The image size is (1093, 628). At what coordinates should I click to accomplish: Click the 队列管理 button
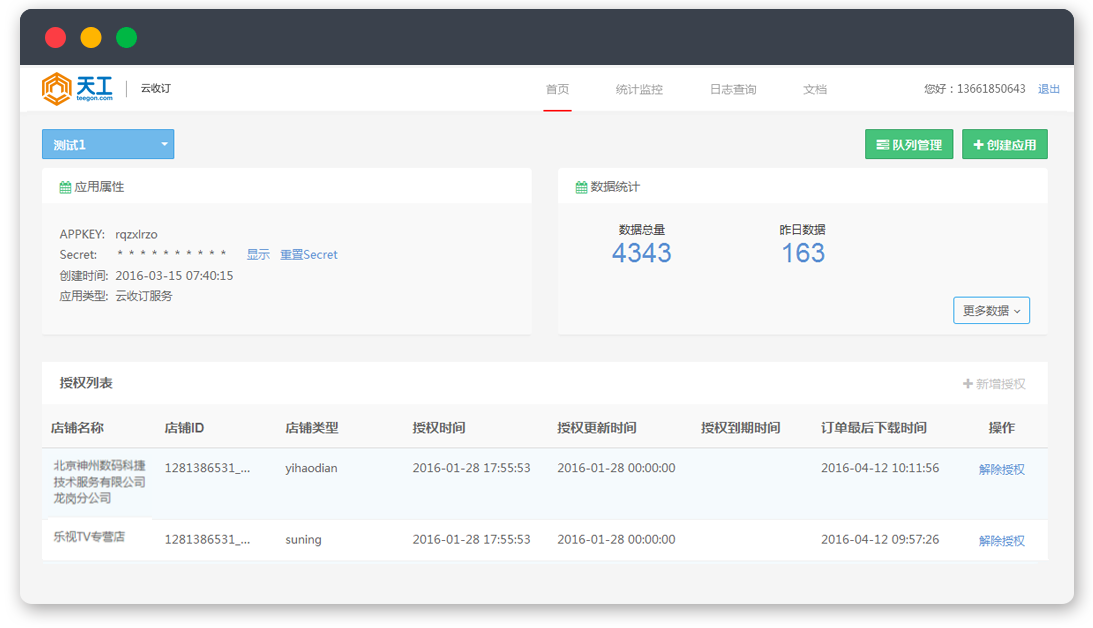click(x=908, y=145)
